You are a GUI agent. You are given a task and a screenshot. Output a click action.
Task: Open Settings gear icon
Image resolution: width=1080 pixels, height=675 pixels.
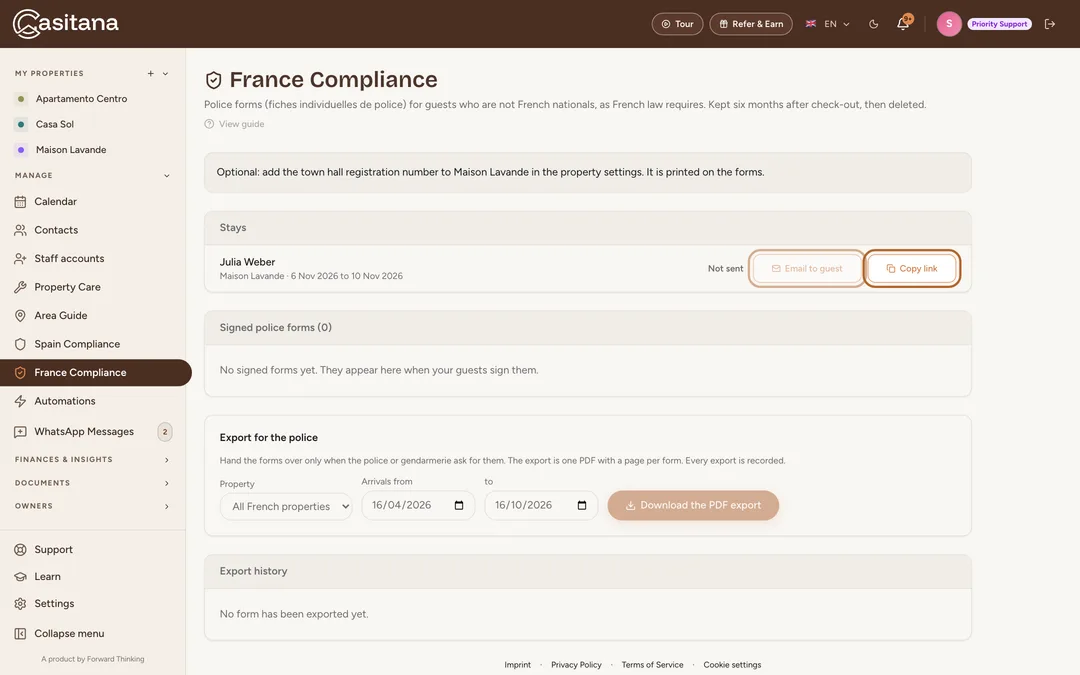click(x=20, y=603)
